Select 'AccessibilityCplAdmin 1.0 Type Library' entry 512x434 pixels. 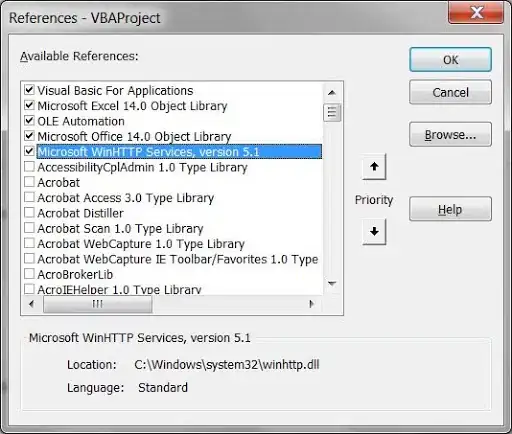click(142, 167)
